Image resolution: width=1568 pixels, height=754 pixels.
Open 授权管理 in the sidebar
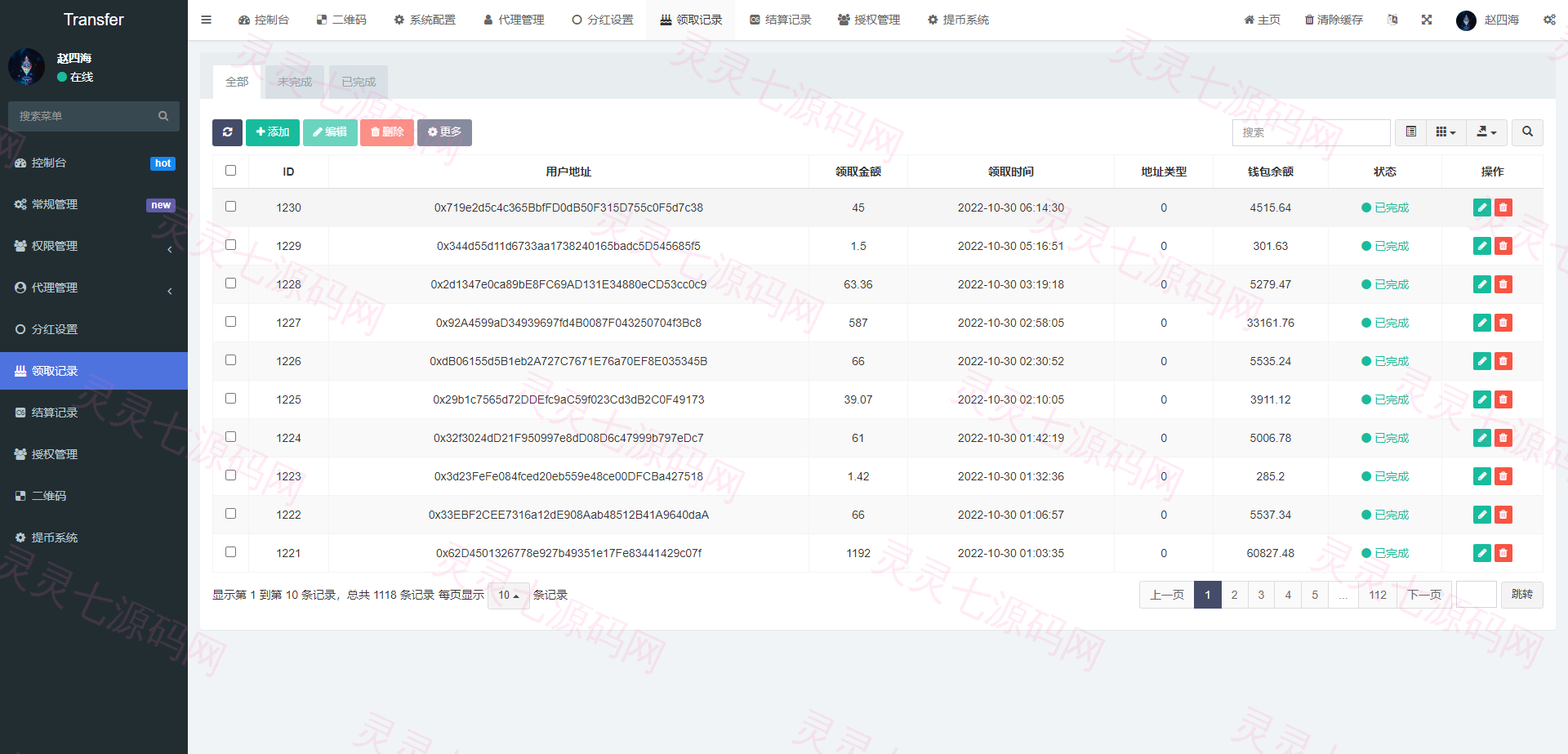[94, 454]
